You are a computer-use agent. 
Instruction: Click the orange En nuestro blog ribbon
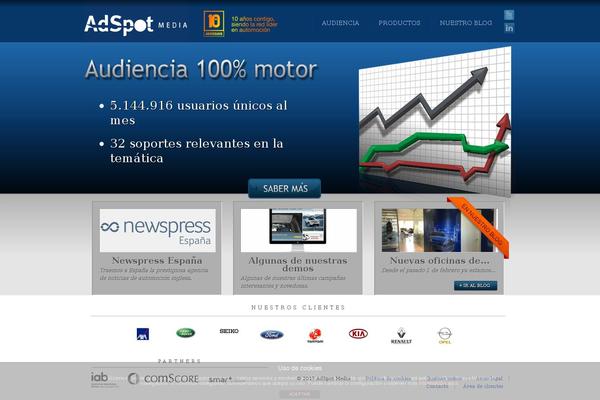tap(480, 227)
